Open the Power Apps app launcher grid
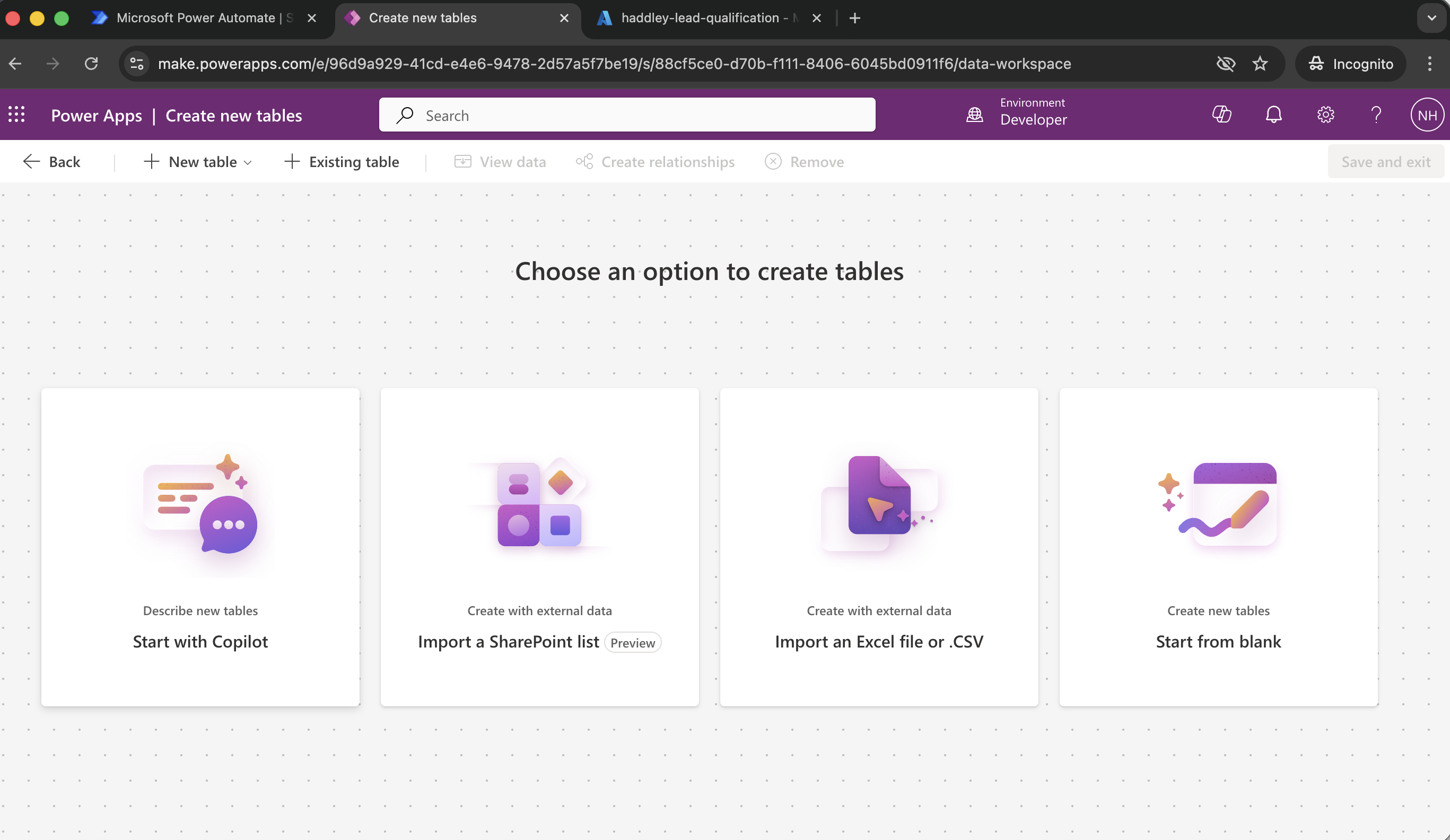The height and width of the screenshot is (840, 1450). coord(16,115)
